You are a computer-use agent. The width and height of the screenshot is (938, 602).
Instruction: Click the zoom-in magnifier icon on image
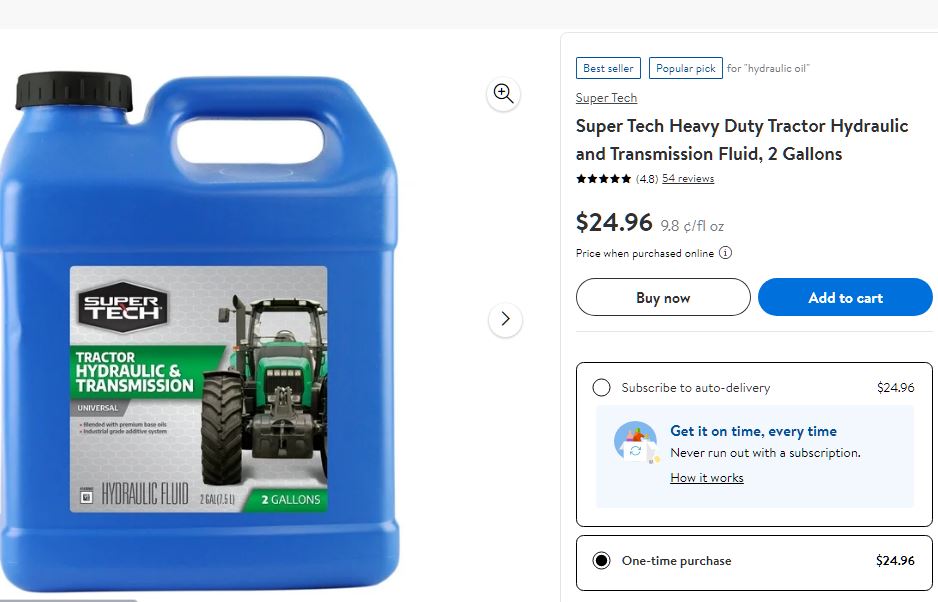[503, 94]
